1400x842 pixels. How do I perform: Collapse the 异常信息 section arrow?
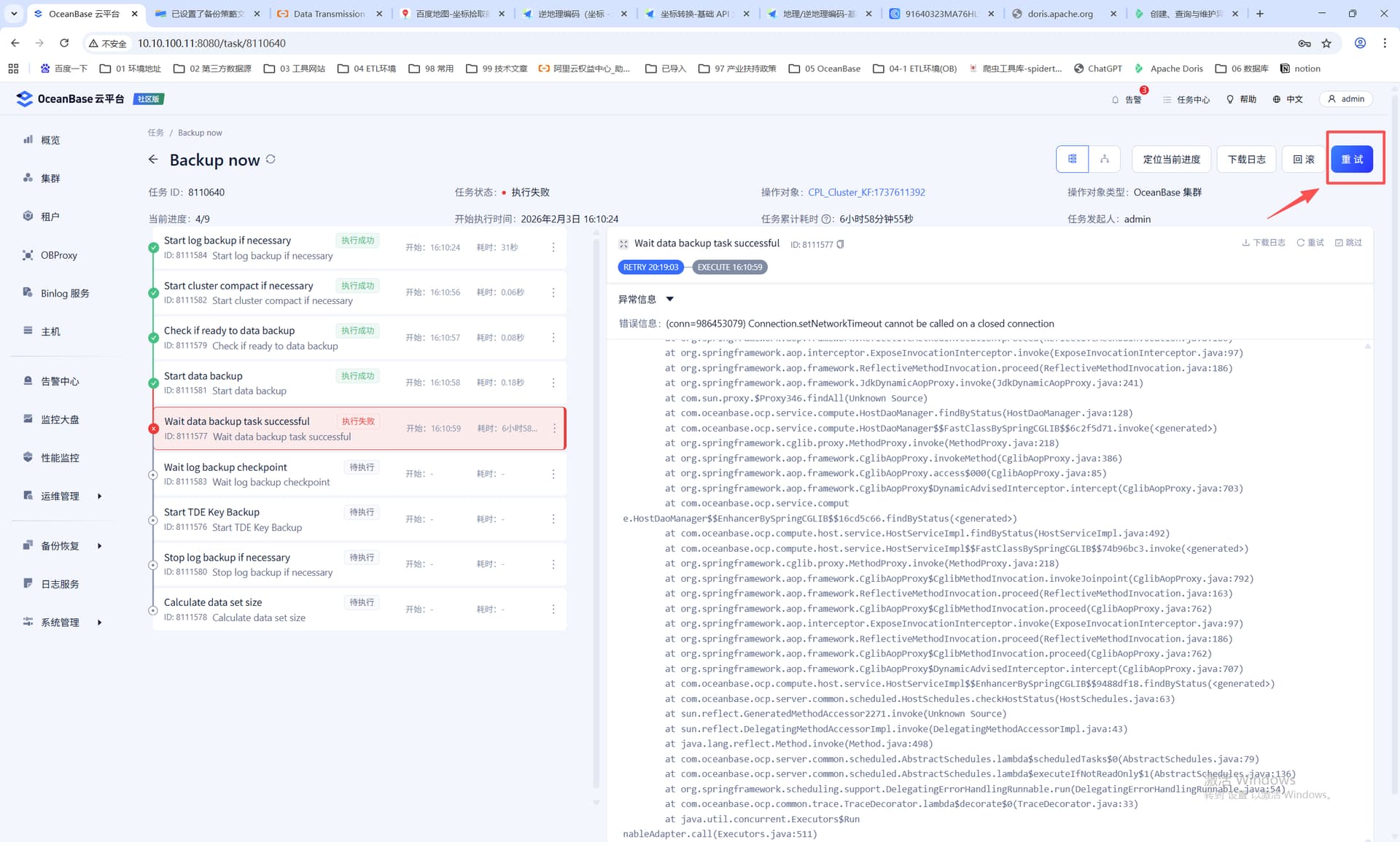tap(669, 299)
